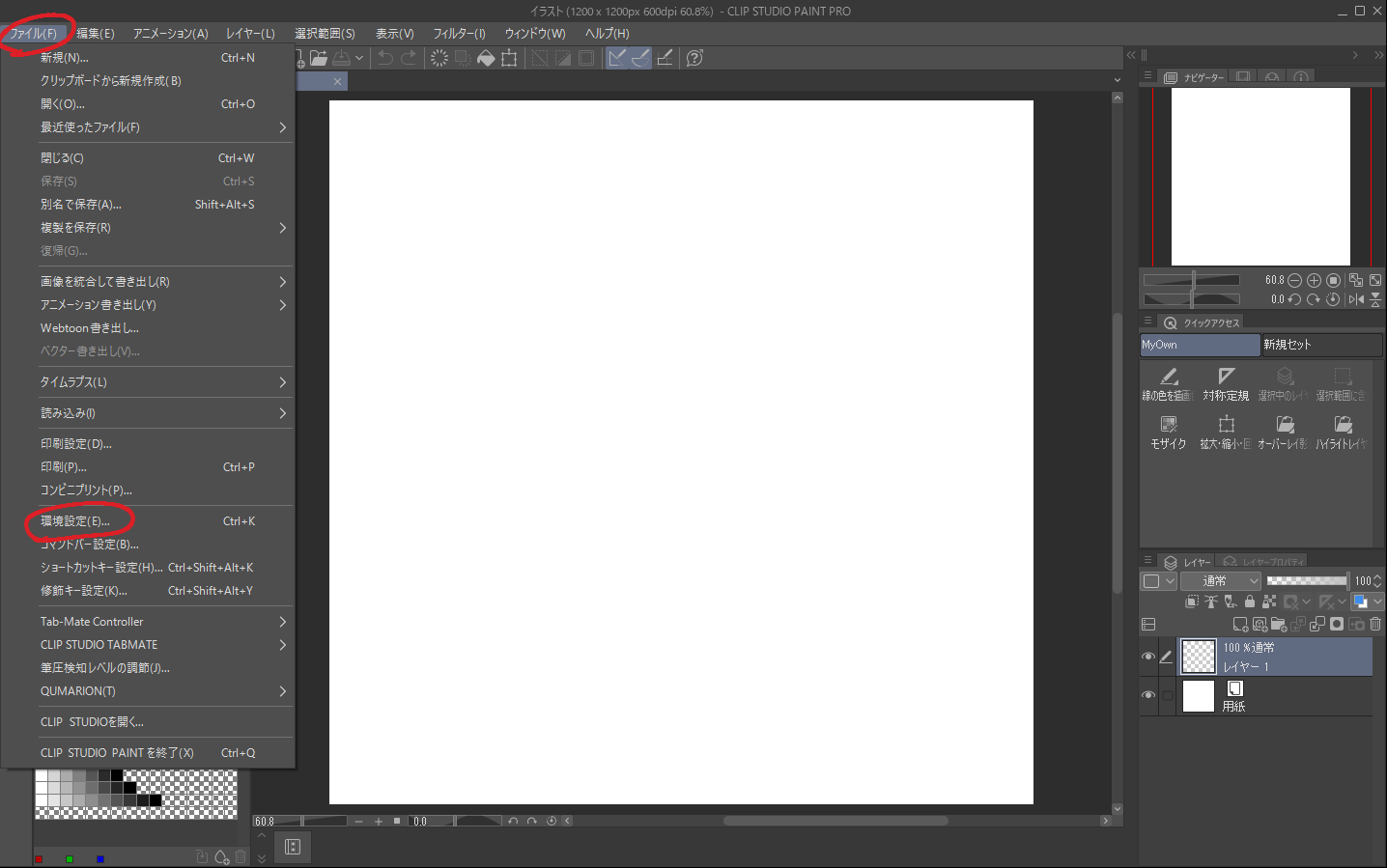Open 環境設定(E)... from the File menu

(75, 521)
